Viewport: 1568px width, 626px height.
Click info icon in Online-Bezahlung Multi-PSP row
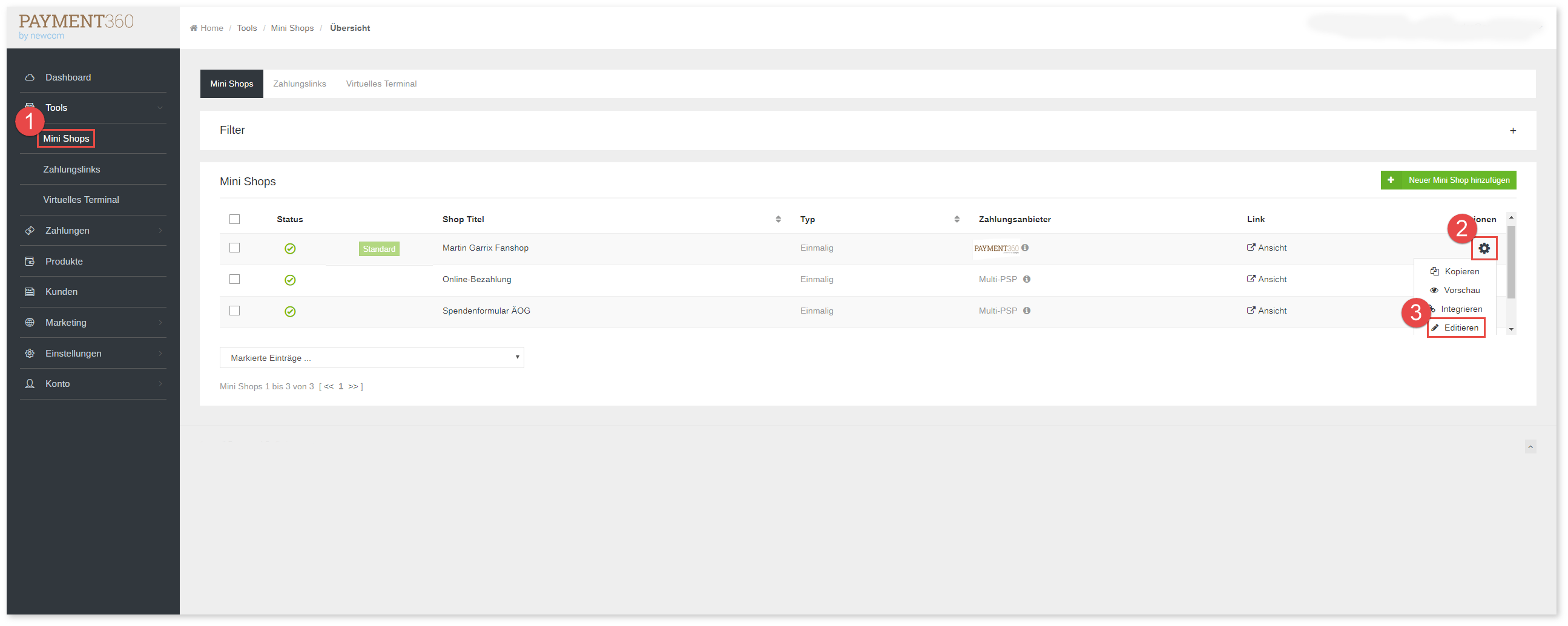click(1026, 280)
